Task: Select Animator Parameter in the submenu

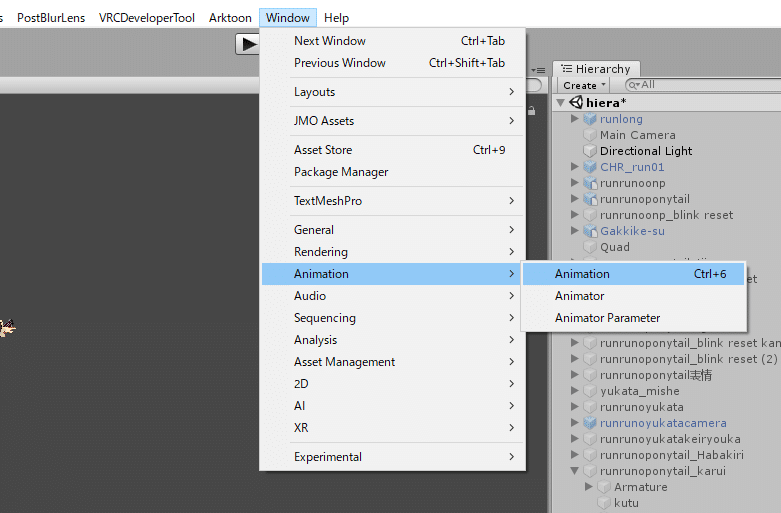Action: (x=608, y=318)
